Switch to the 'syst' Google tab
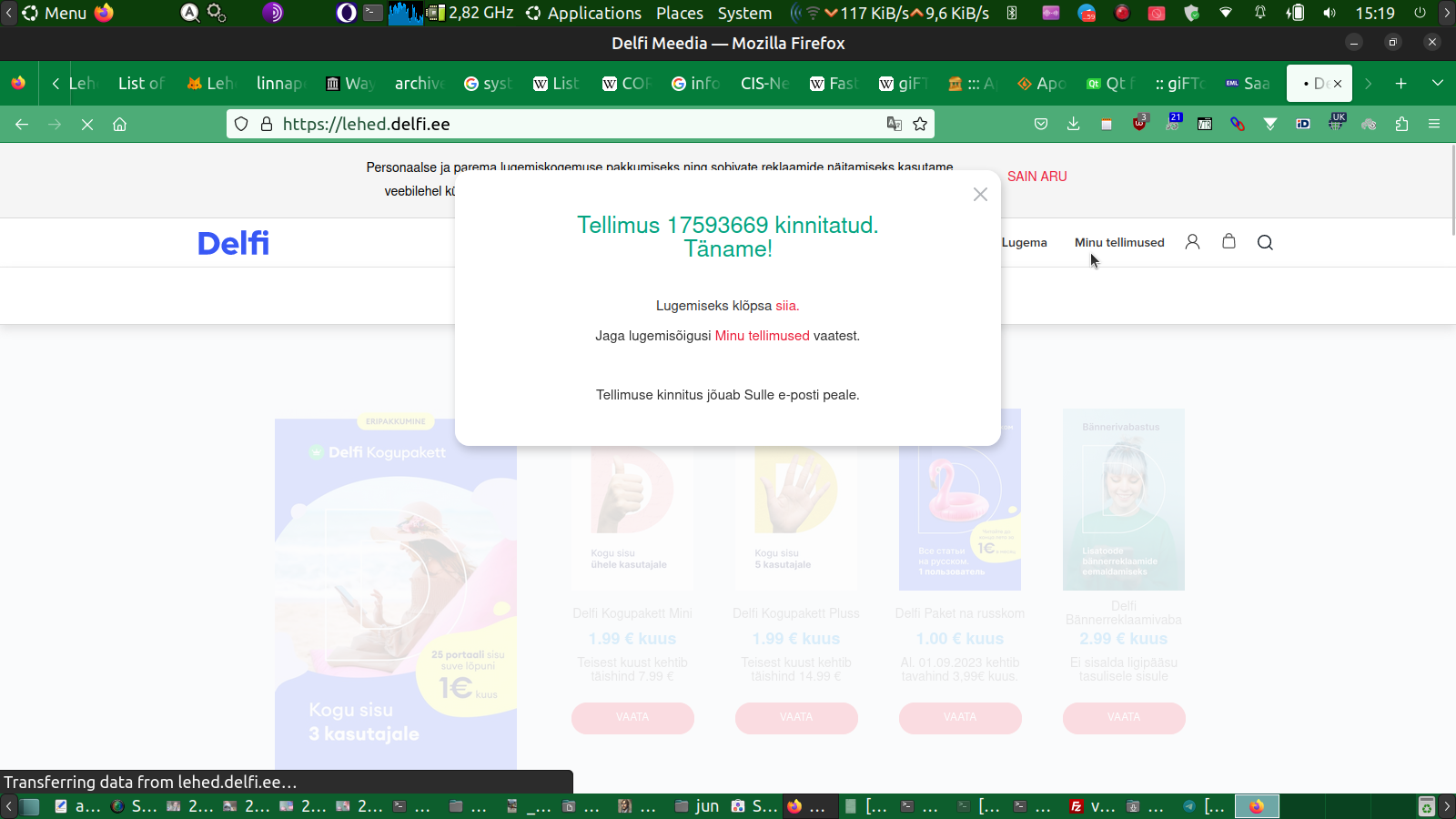 pyautogui.click(x=489, y=84)
